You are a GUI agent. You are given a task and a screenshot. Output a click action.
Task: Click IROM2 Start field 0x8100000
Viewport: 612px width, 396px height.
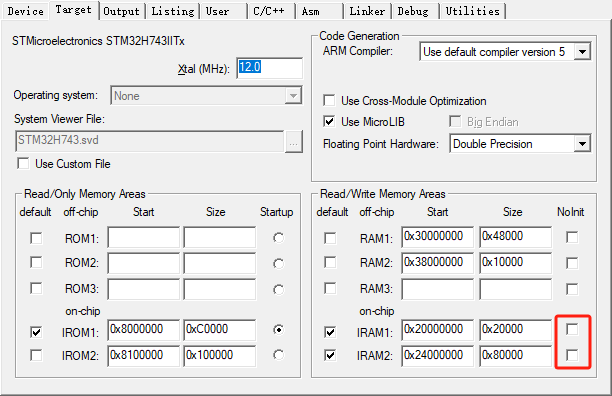pyautogui.click(x=143, y=356)
